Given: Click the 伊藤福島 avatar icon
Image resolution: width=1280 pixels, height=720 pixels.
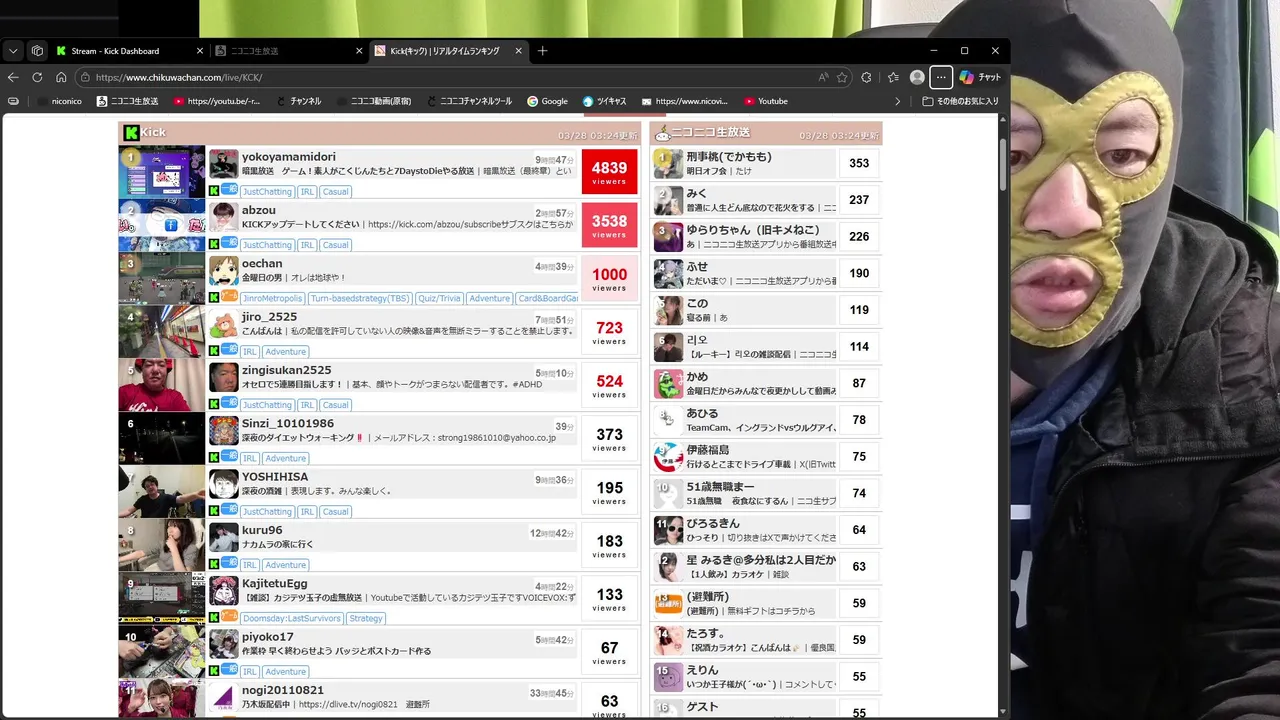Looking at the screenshot, I should 669,457.
